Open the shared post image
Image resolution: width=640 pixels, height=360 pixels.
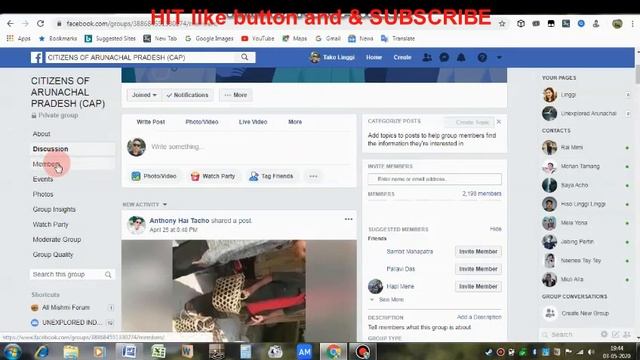point(239,291)
